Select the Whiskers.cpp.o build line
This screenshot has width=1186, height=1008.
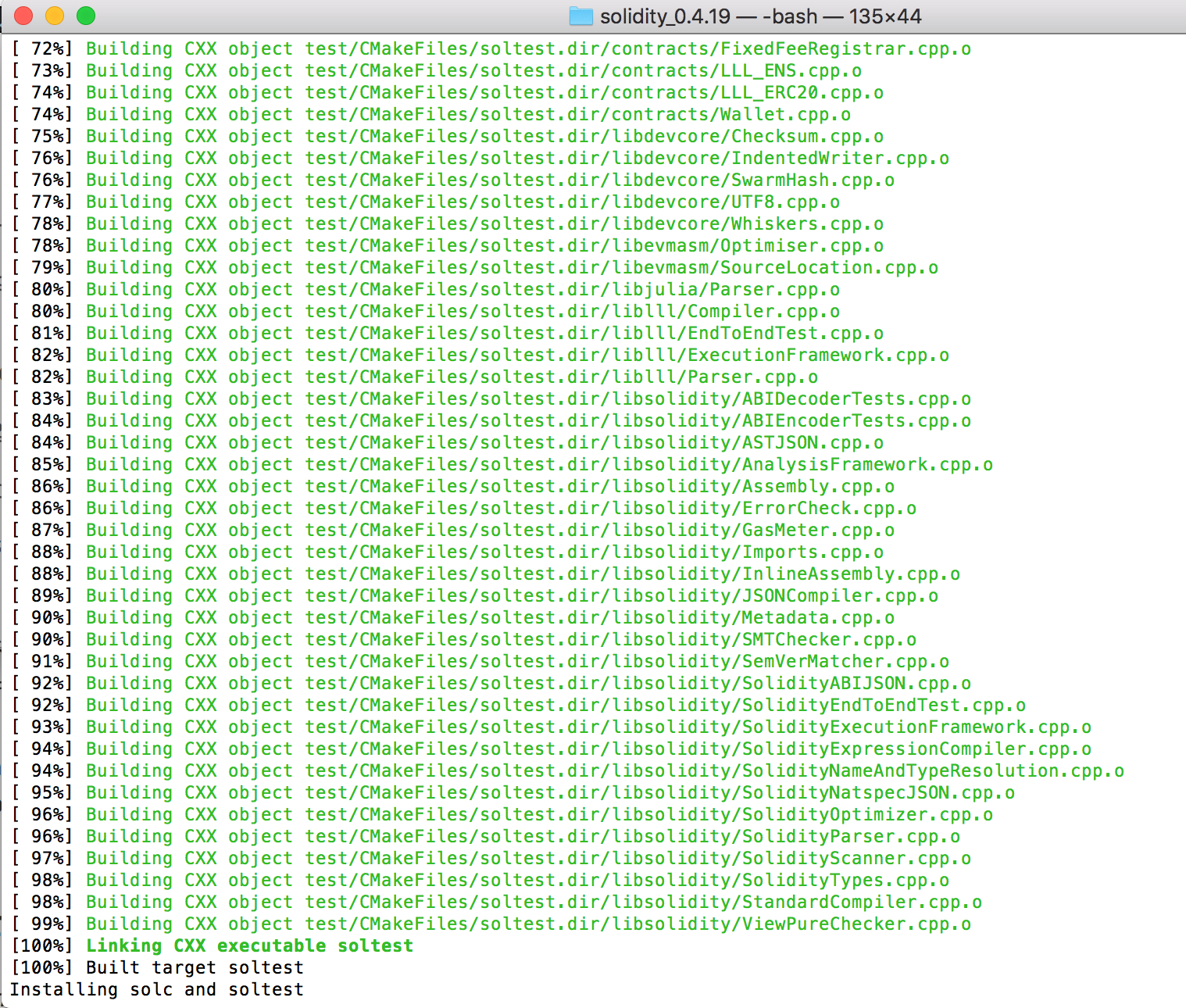pos(447,223)
